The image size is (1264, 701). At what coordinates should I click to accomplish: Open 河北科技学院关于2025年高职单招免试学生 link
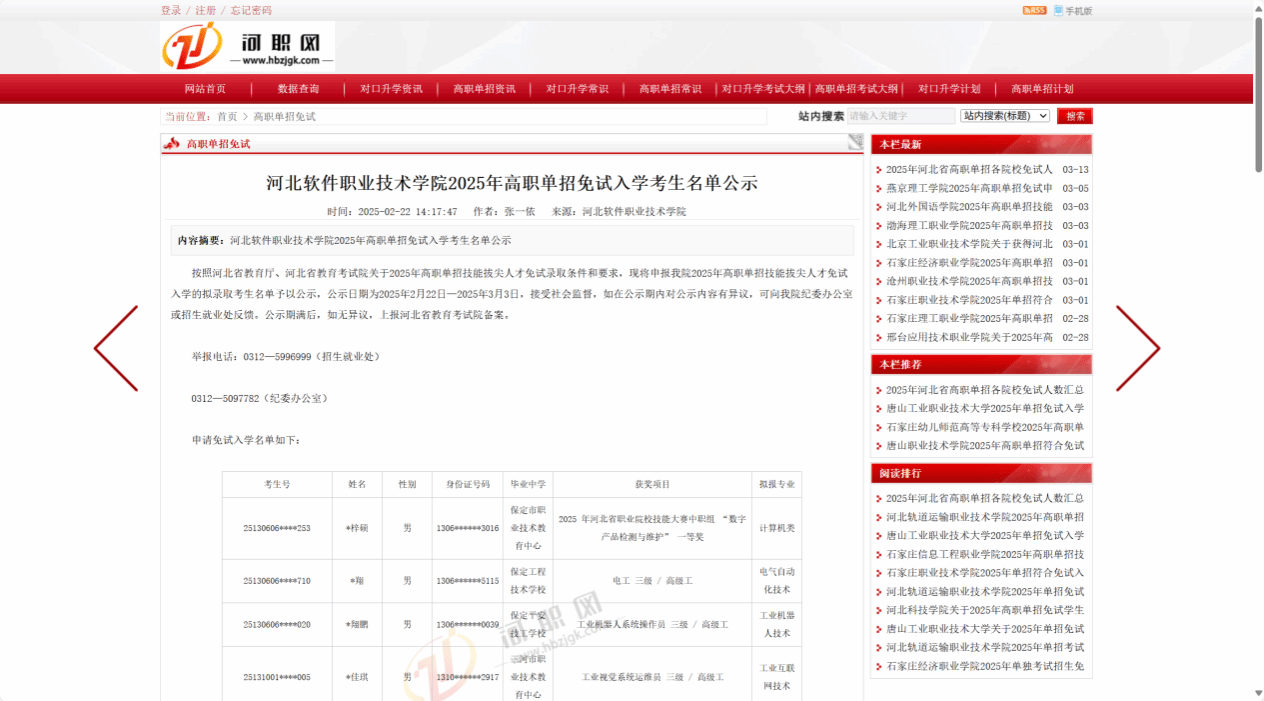[x=985, y=610]
